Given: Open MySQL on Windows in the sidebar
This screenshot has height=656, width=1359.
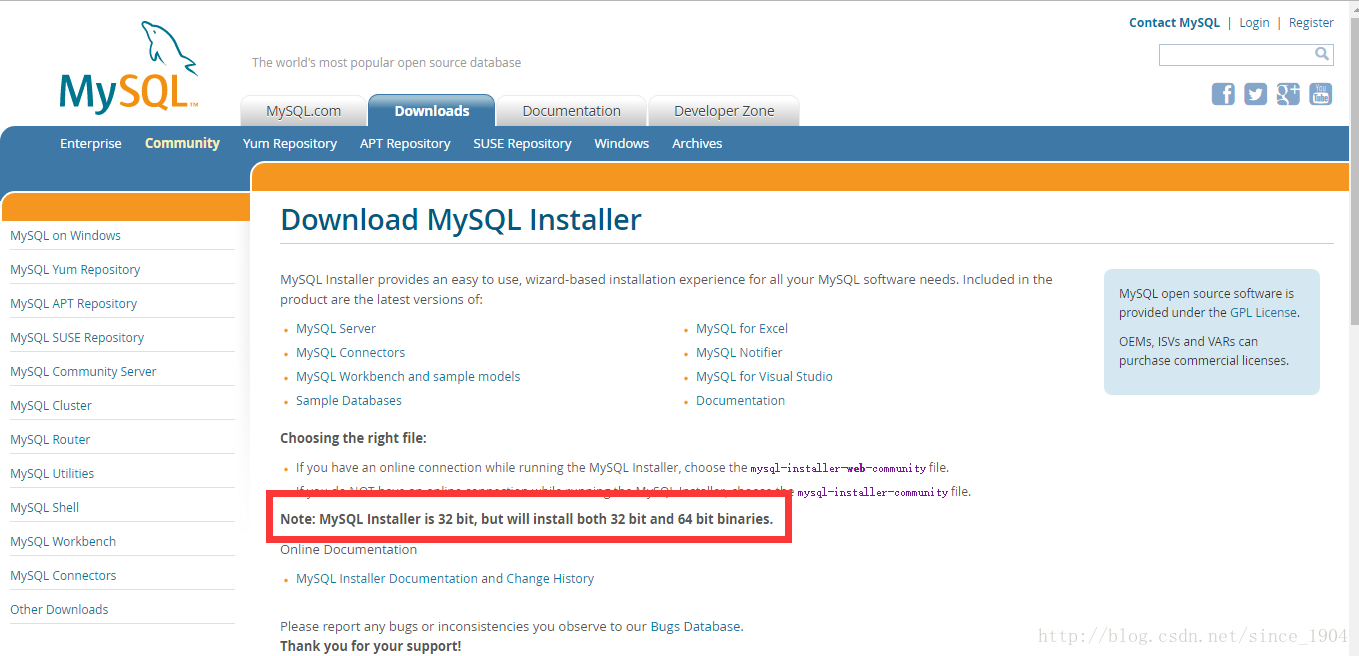Looking at the screenshot, I should 65,236.
